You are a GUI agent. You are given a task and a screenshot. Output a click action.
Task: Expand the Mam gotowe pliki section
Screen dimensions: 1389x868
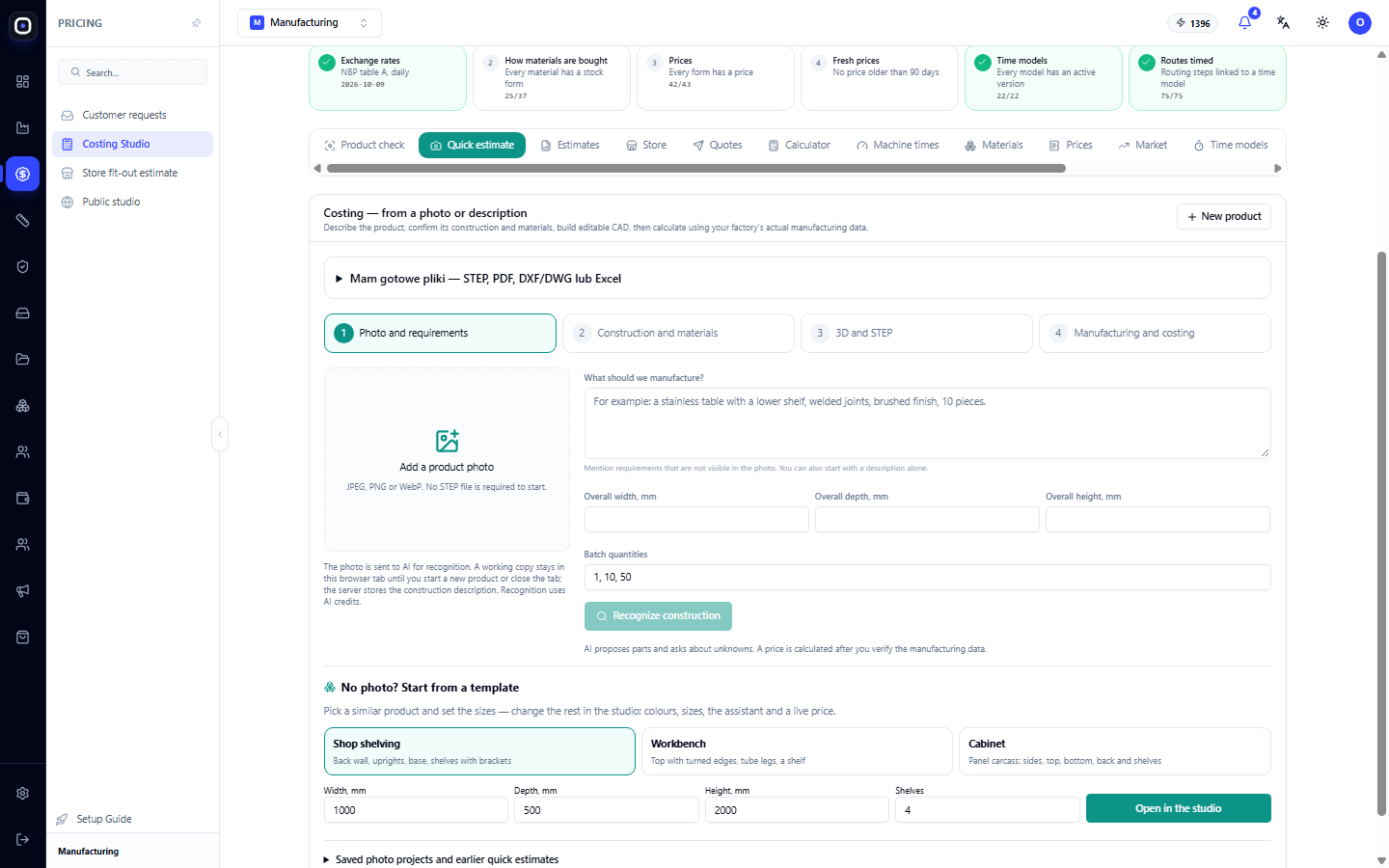click(x=797, y=279)
